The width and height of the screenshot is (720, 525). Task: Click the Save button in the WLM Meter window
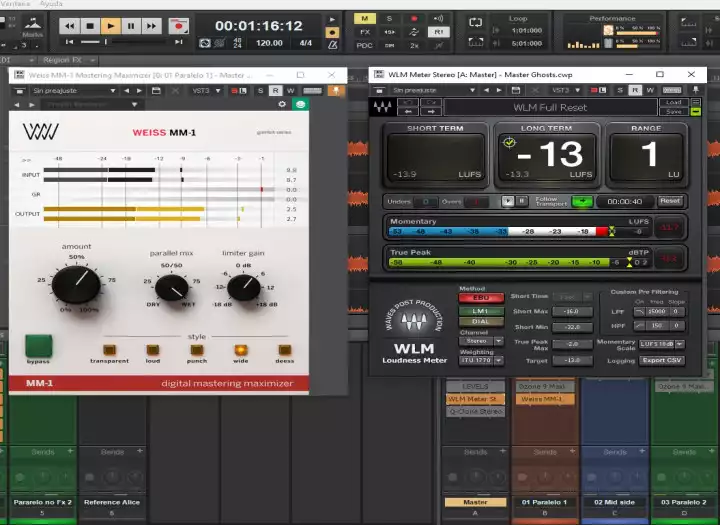(674, 112)
